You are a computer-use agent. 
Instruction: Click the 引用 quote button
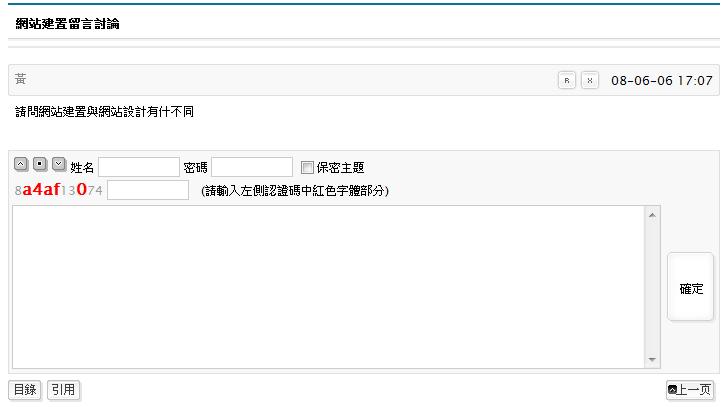[63, 390]
